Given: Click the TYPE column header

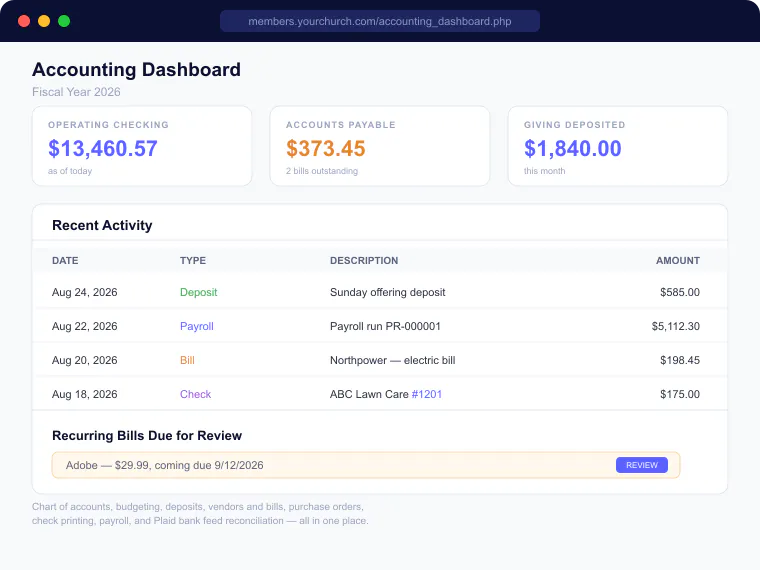Looking at the screenshot, I should point(193,260).
